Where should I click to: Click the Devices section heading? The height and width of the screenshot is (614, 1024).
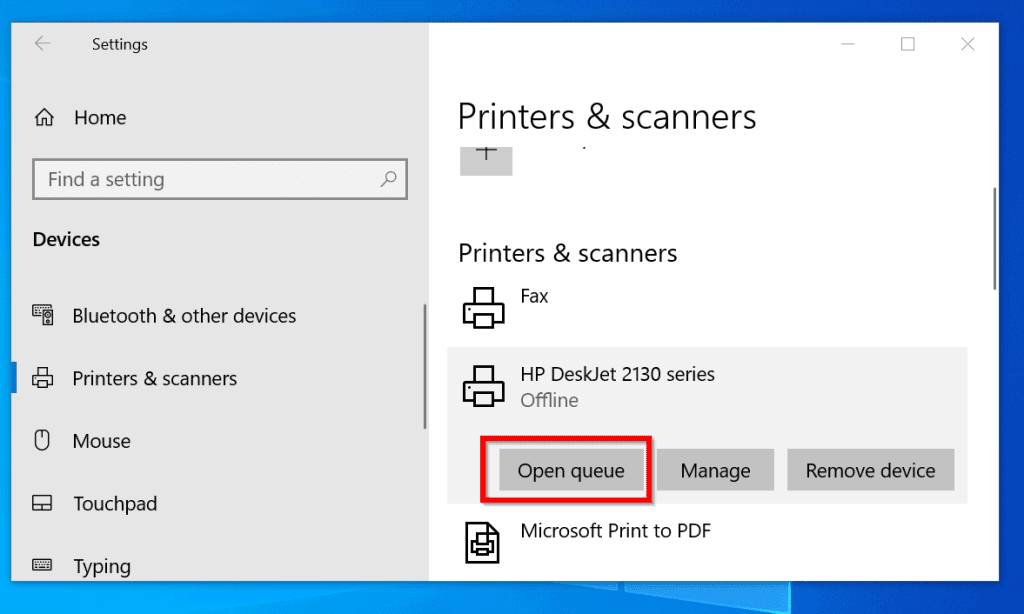coord(66,239)
